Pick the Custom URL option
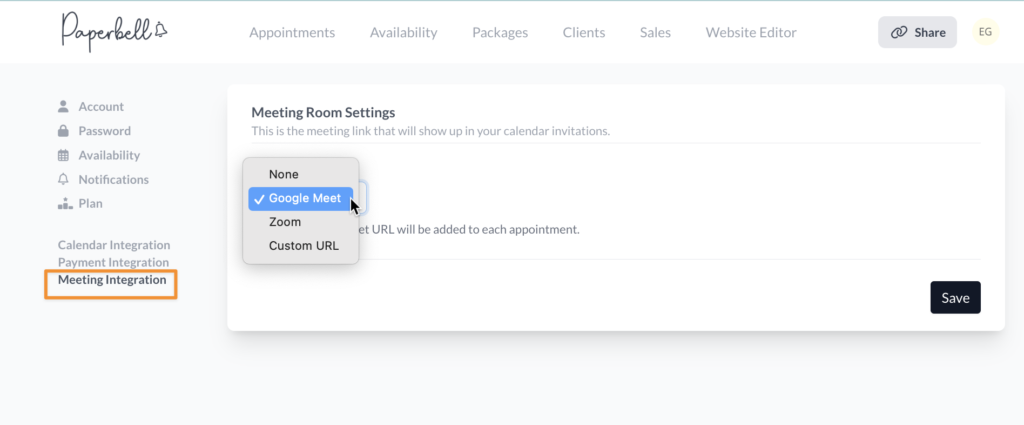This screenshot has height=425, width=1024. point(303,246)
